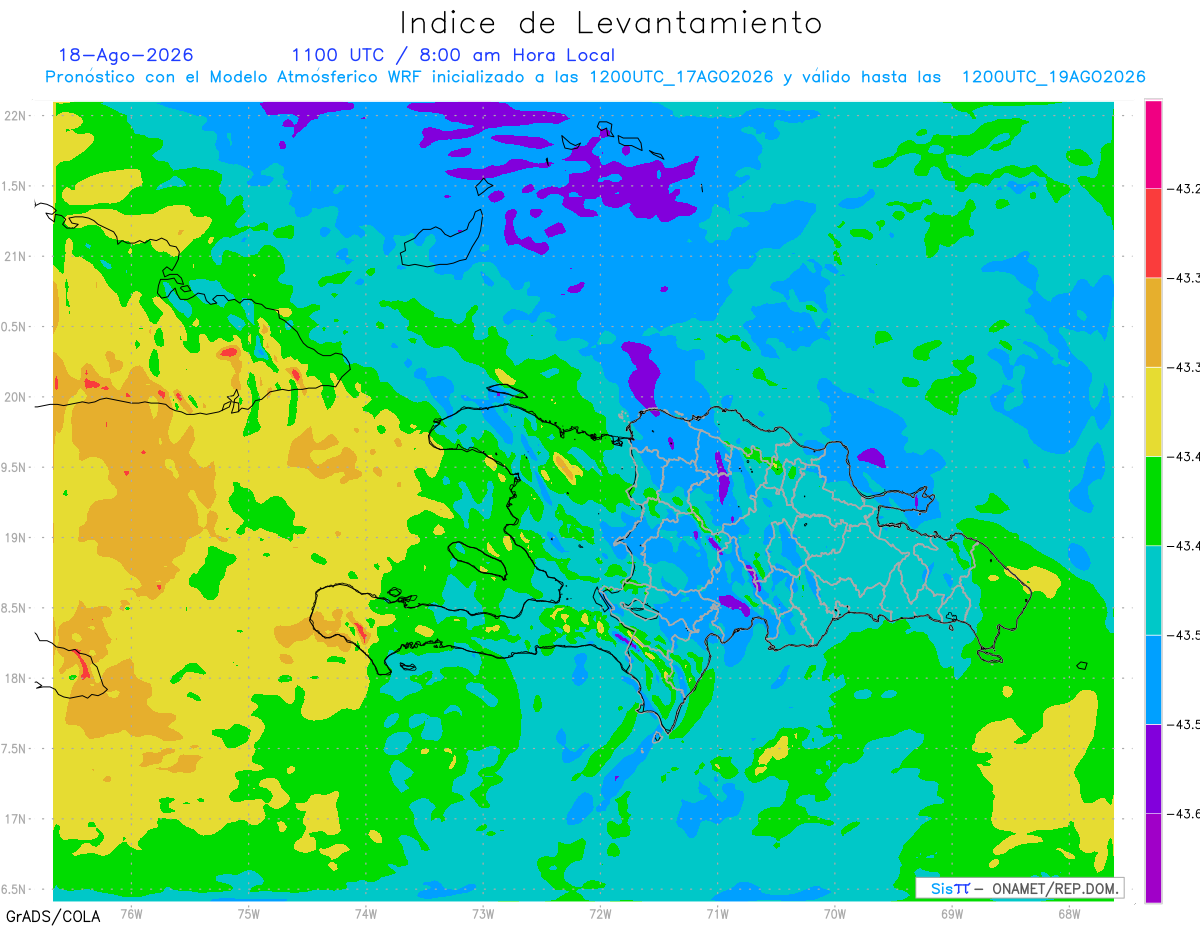Click the 75W longitude label
Viewport: 1200px width, 927px height.
249,913
